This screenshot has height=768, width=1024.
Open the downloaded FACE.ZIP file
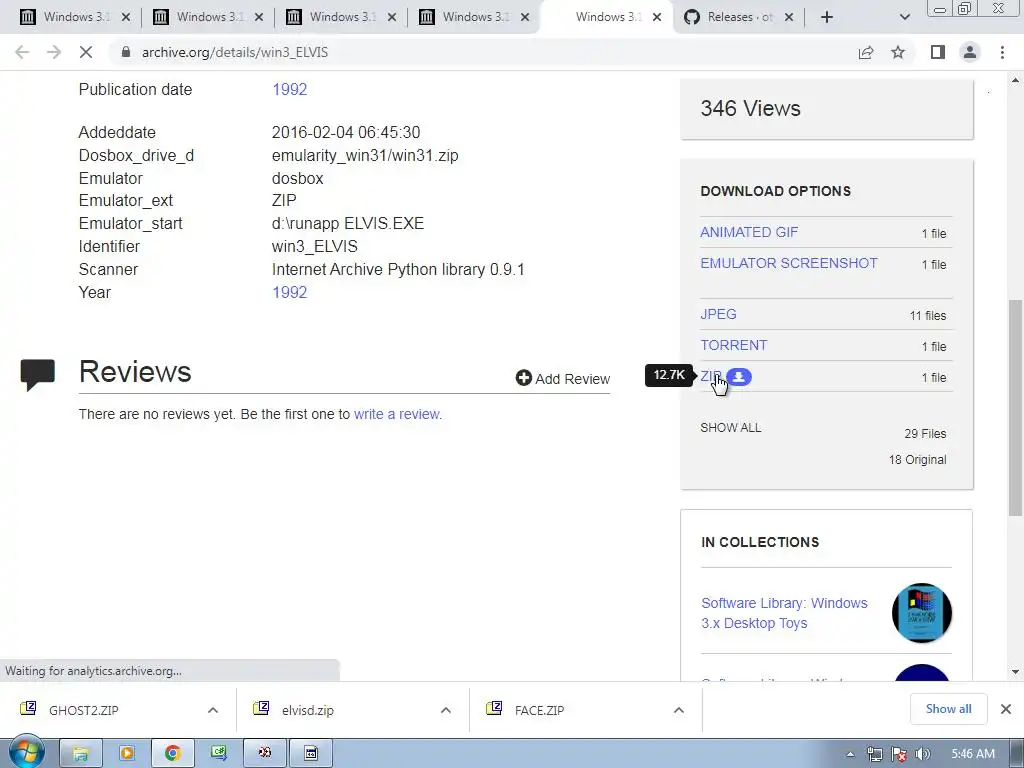[539, 711]
